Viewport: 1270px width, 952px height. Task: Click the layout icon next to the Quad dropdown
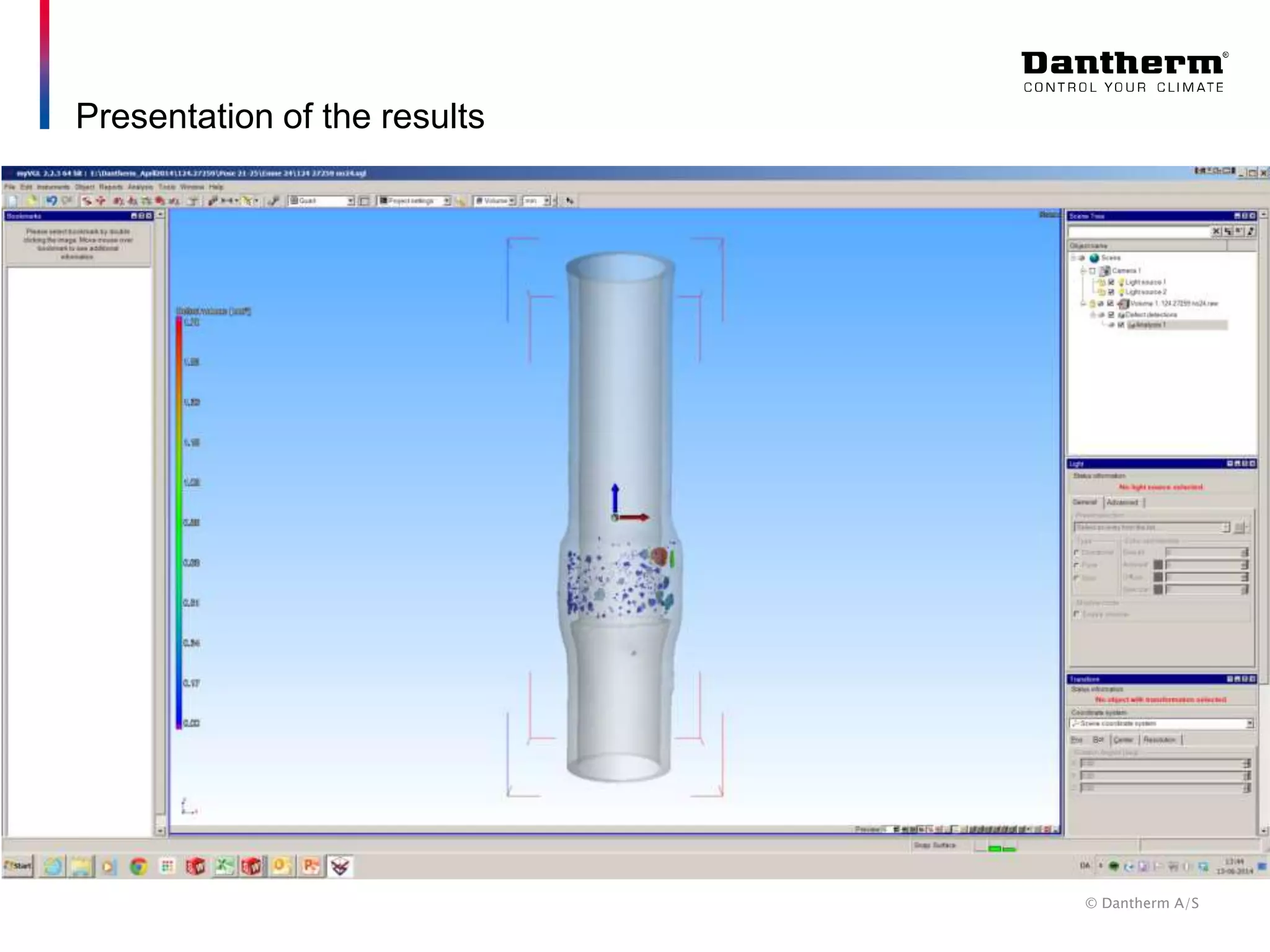coord(365,201)
